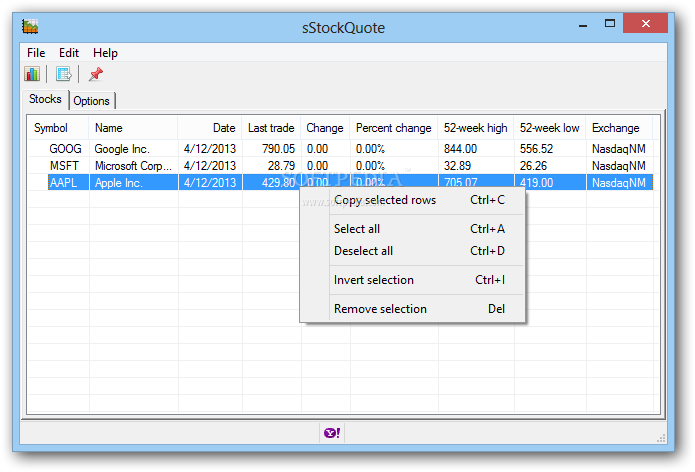The width and height of the screenshot is (695, 472).
Task: Switch to the Options tab
Action: (x=91, y=101)
